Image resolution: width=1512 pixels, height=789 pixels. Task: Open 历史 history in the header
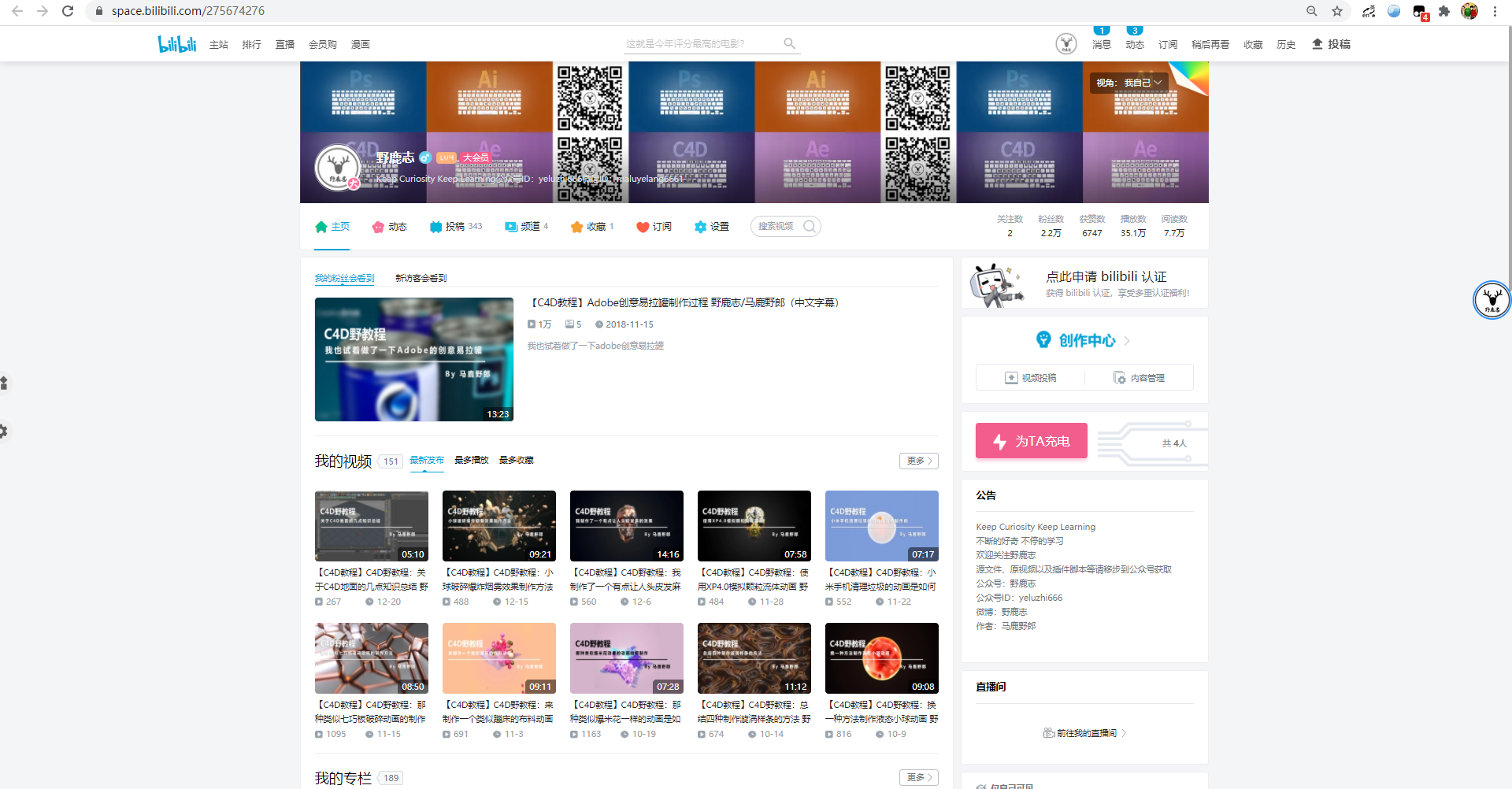click(x=1286, y=45)
